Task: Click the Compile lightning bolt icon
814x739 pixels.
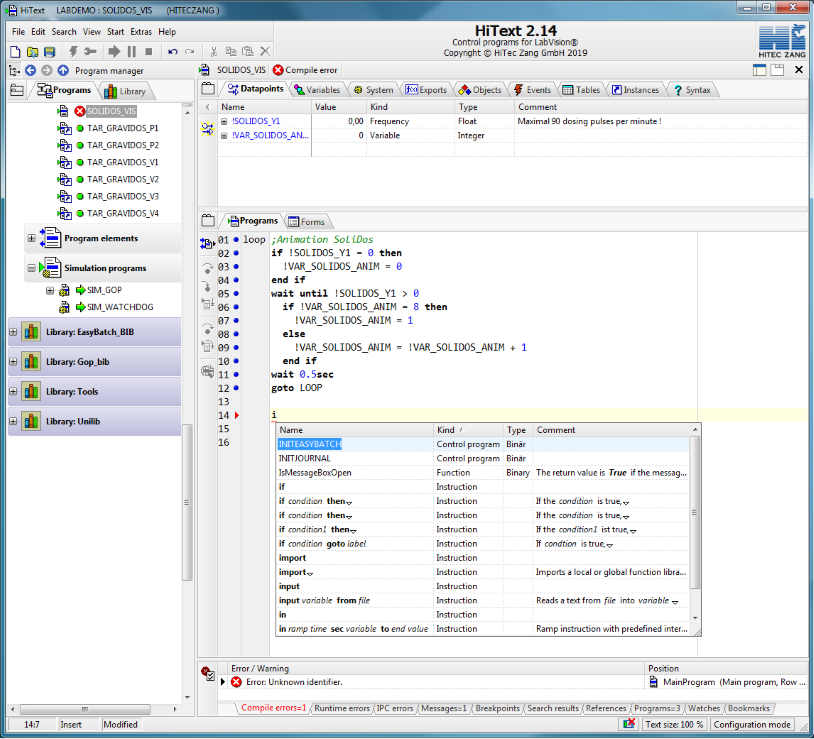Action: [x=73, y=51]
